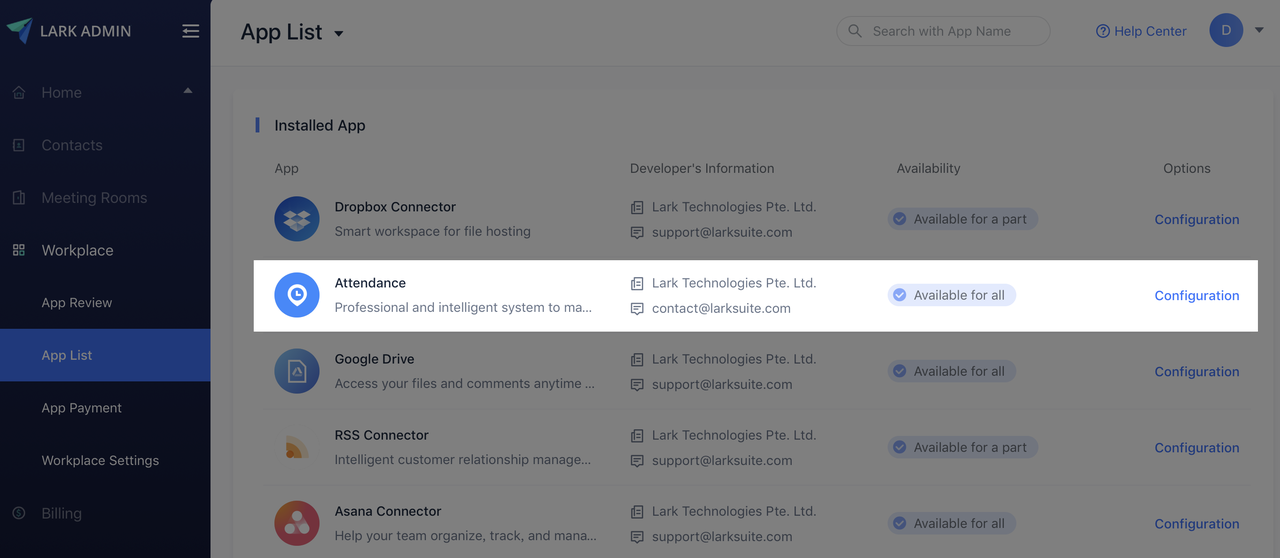Open App Review in the sidebar
This screenshot has height=558, width=1280.
(x=77, y=303)
